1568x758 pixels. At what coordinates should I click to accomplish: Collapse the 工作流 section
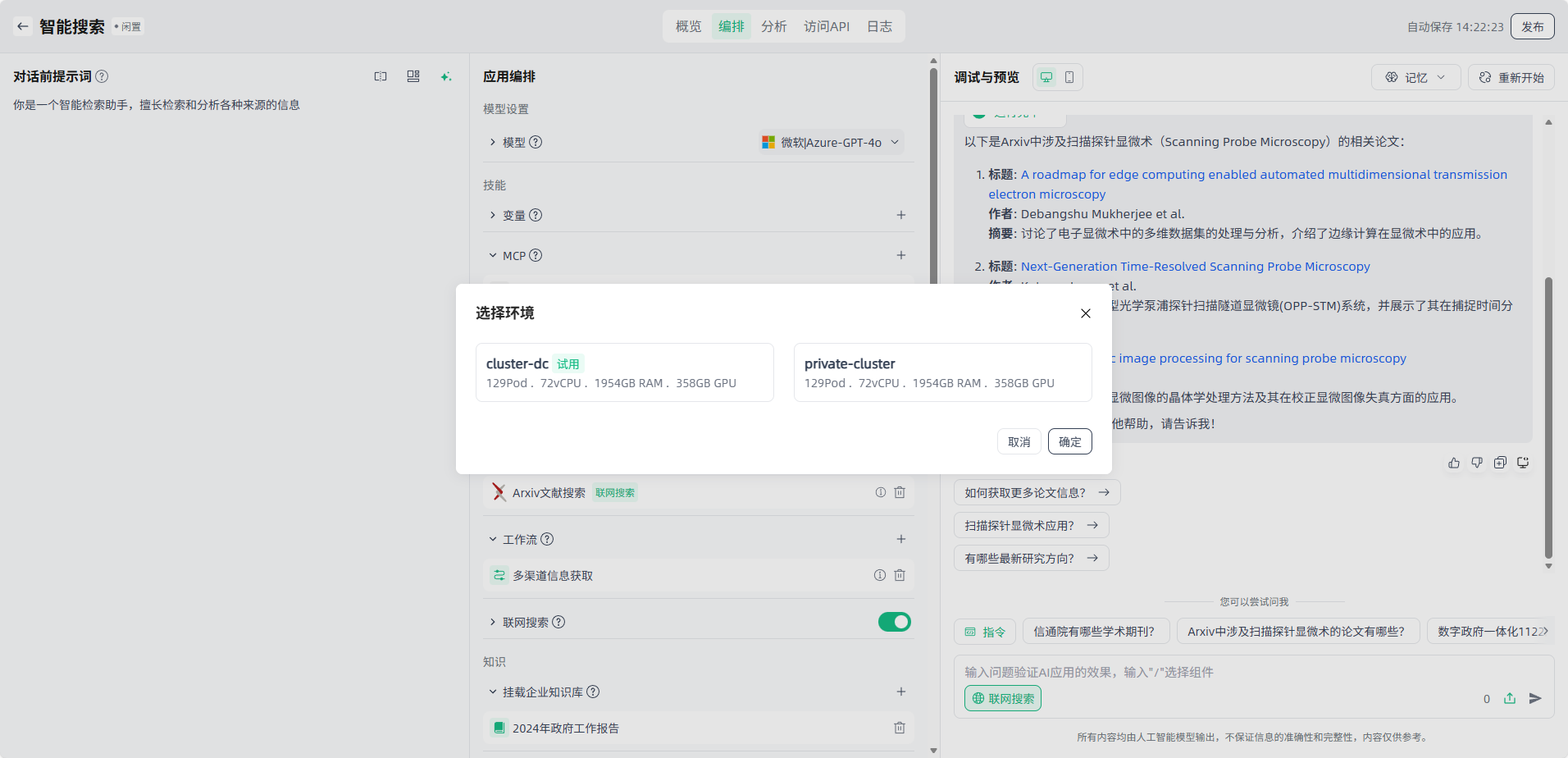[x=494, y=539]
